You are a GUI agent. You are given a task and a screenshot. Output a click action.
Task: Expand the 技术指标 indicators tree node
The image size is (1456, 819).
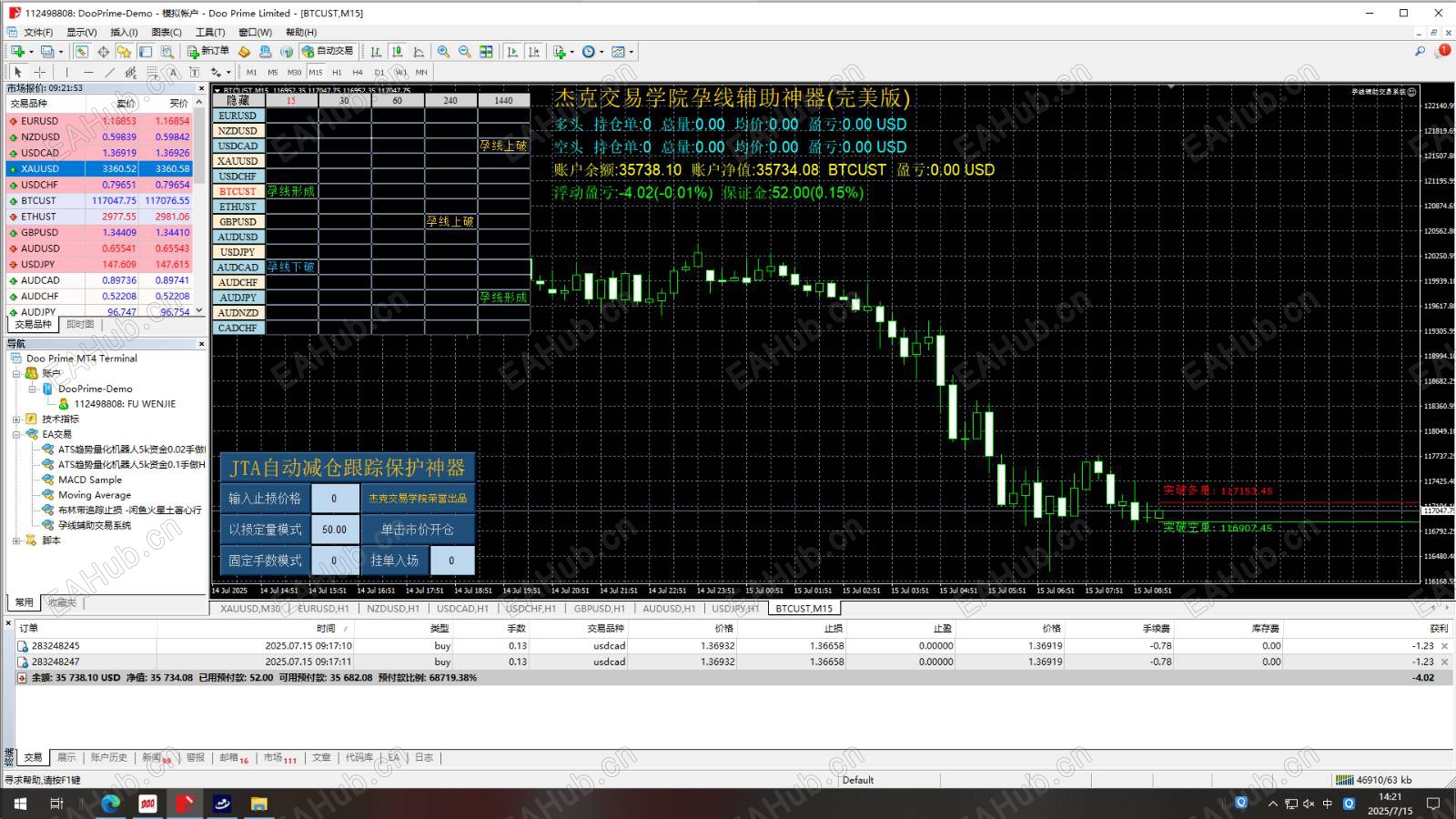pyautogui.click(x=16, y=420)
